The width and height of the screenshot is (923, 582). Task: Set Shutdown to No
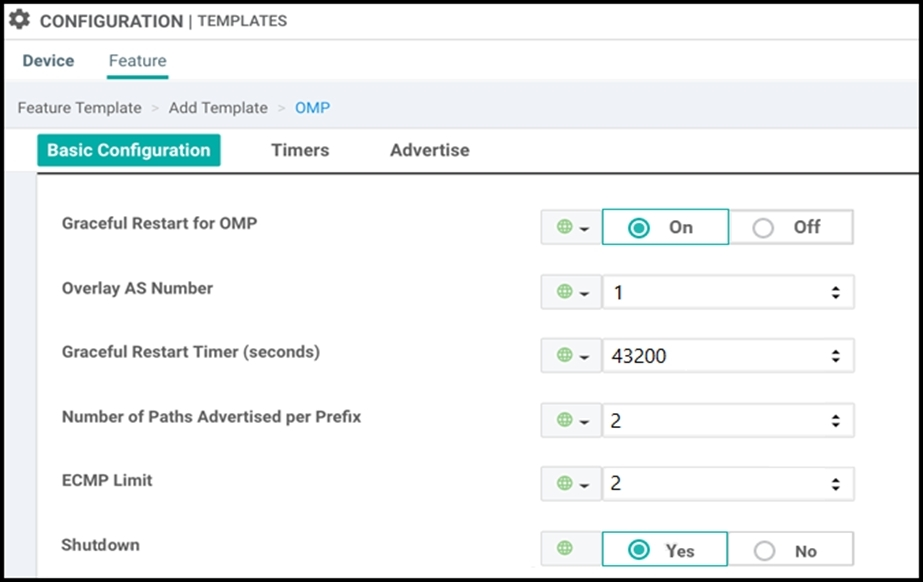(790, 550)
